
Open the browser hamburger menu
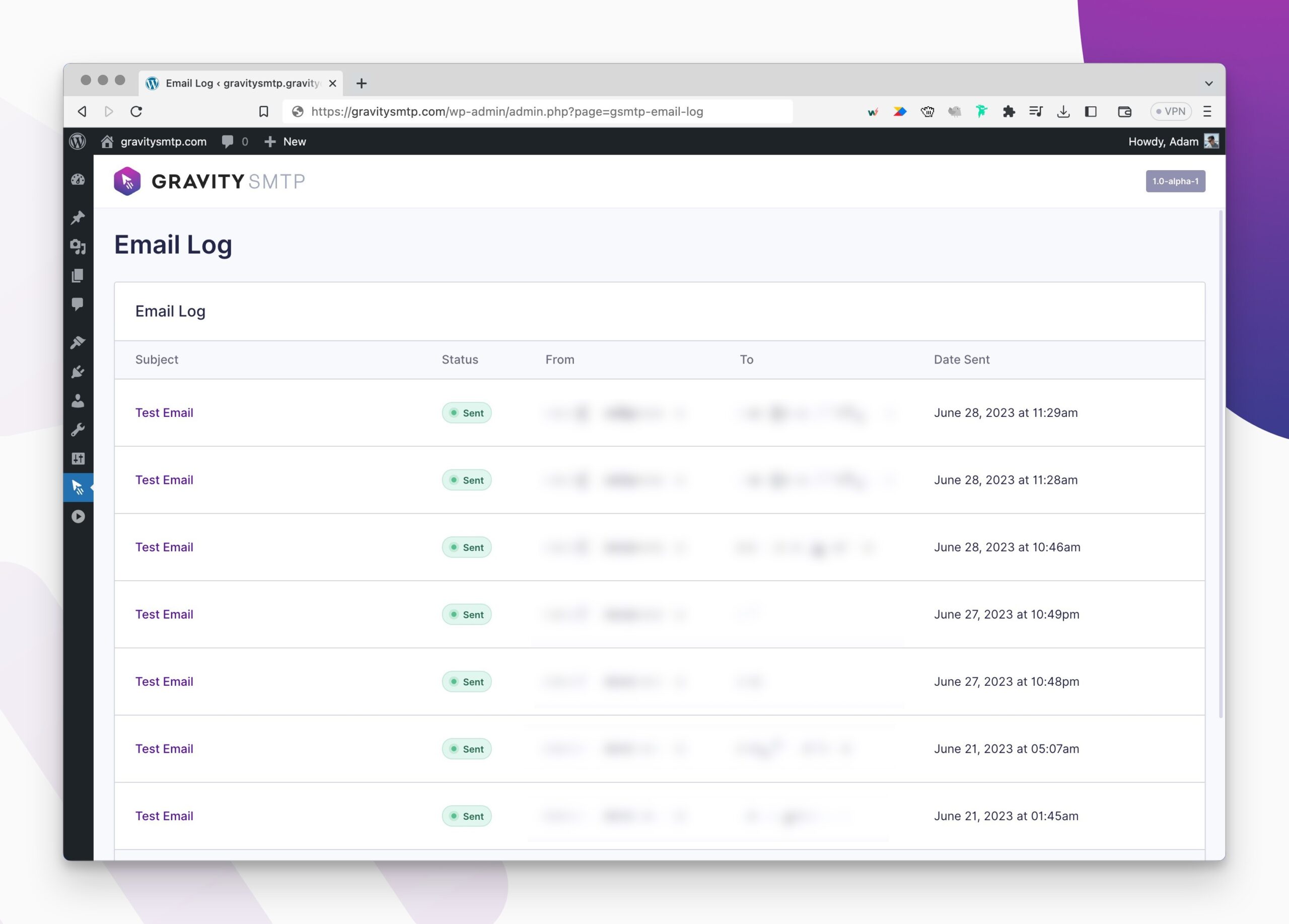pos(1208,111)
